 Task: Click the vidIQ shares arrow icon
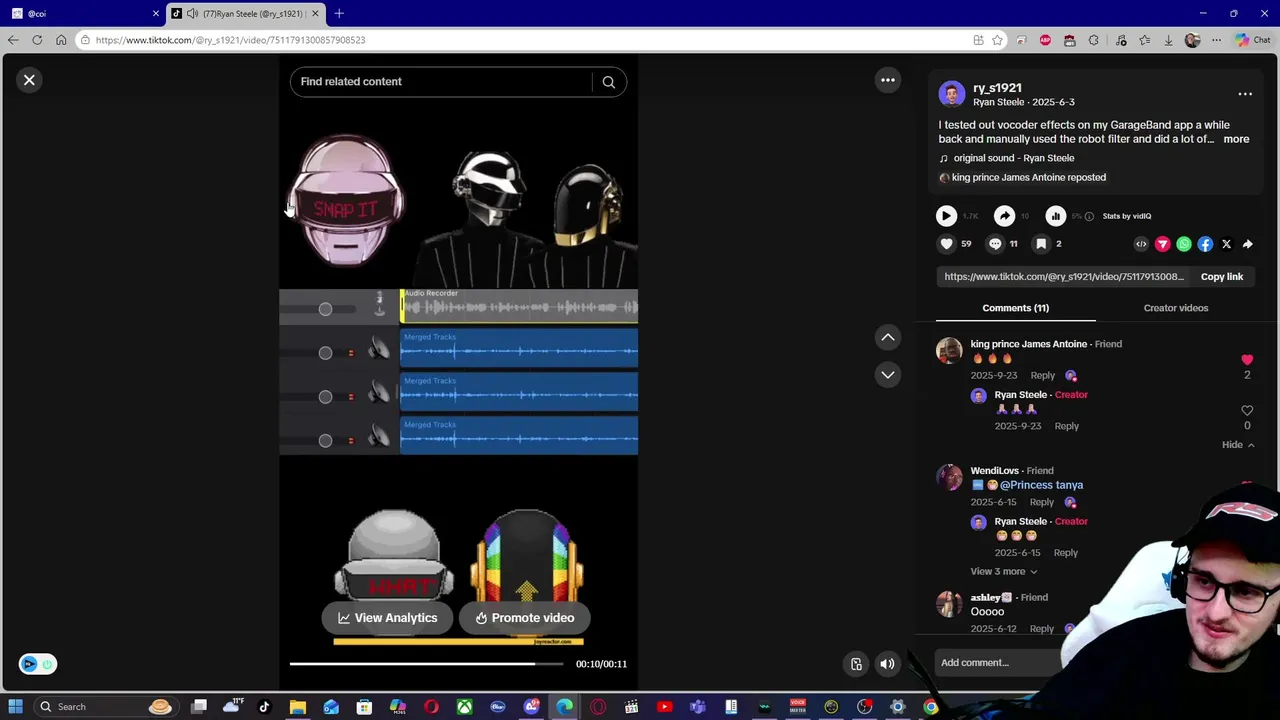[x=1004, y=216]
